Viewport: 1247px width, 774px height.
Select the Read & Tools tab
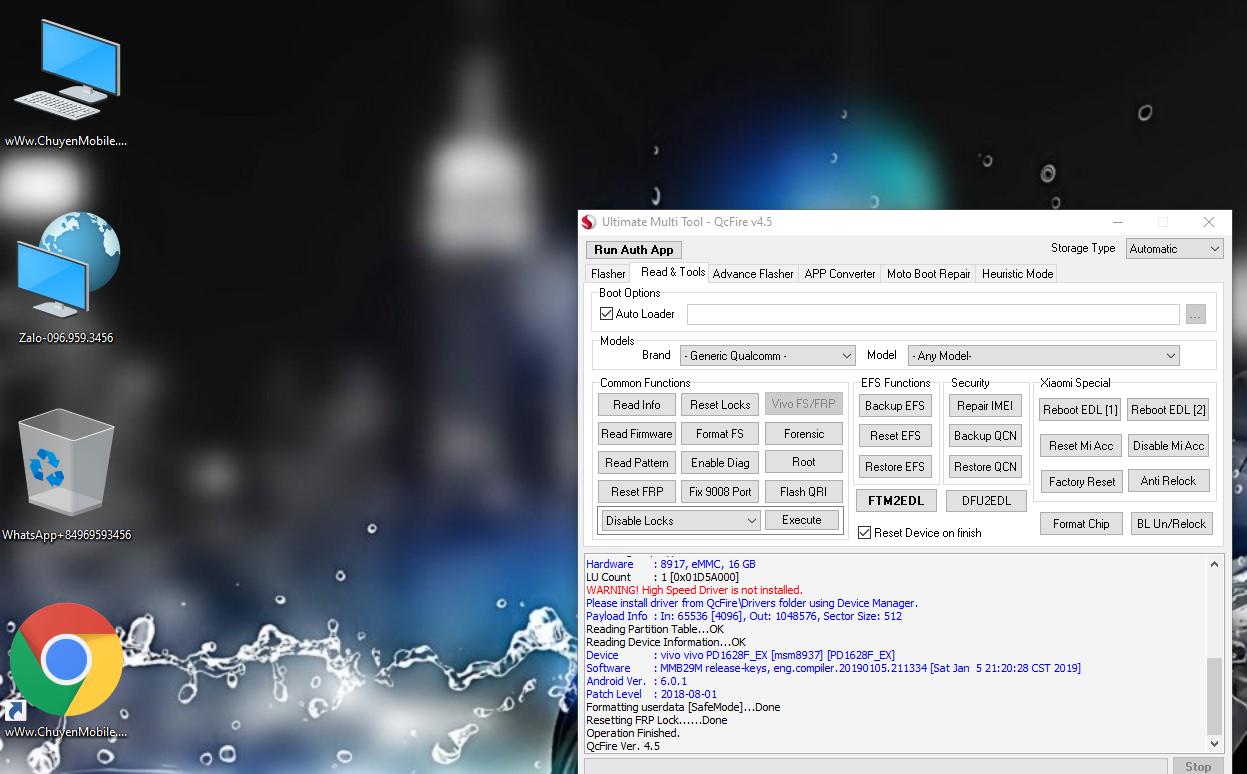(x=673, y=272)
